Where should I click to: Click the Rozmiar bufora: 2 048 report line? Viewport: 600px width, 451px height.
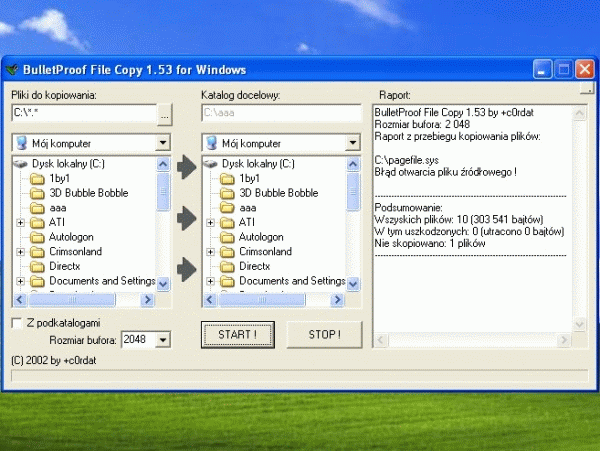coord(422,124)
